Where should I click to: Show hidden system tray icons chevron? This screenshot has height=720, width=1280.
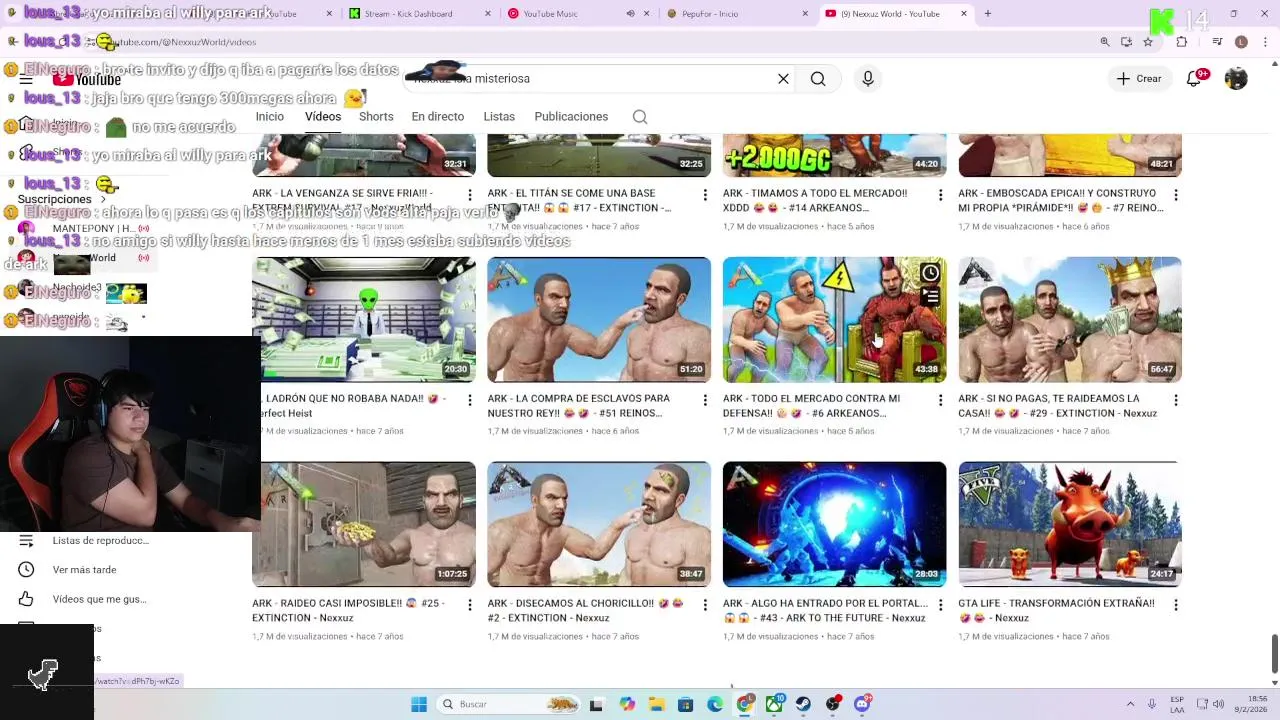(x=1130, y=704)
